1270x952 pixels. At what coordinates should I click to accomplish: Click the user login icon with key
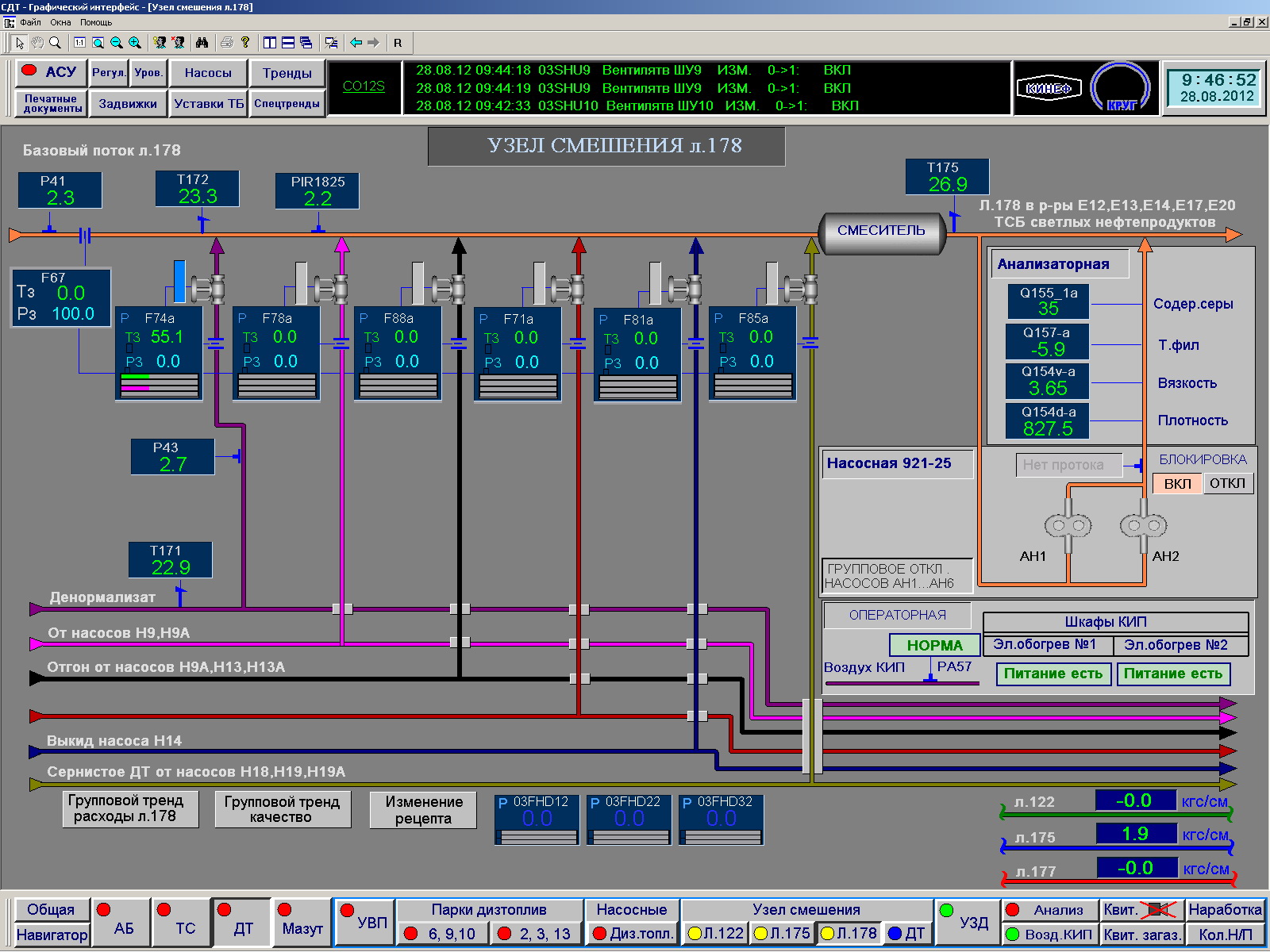pyautogui.click(x=160, y=43)
